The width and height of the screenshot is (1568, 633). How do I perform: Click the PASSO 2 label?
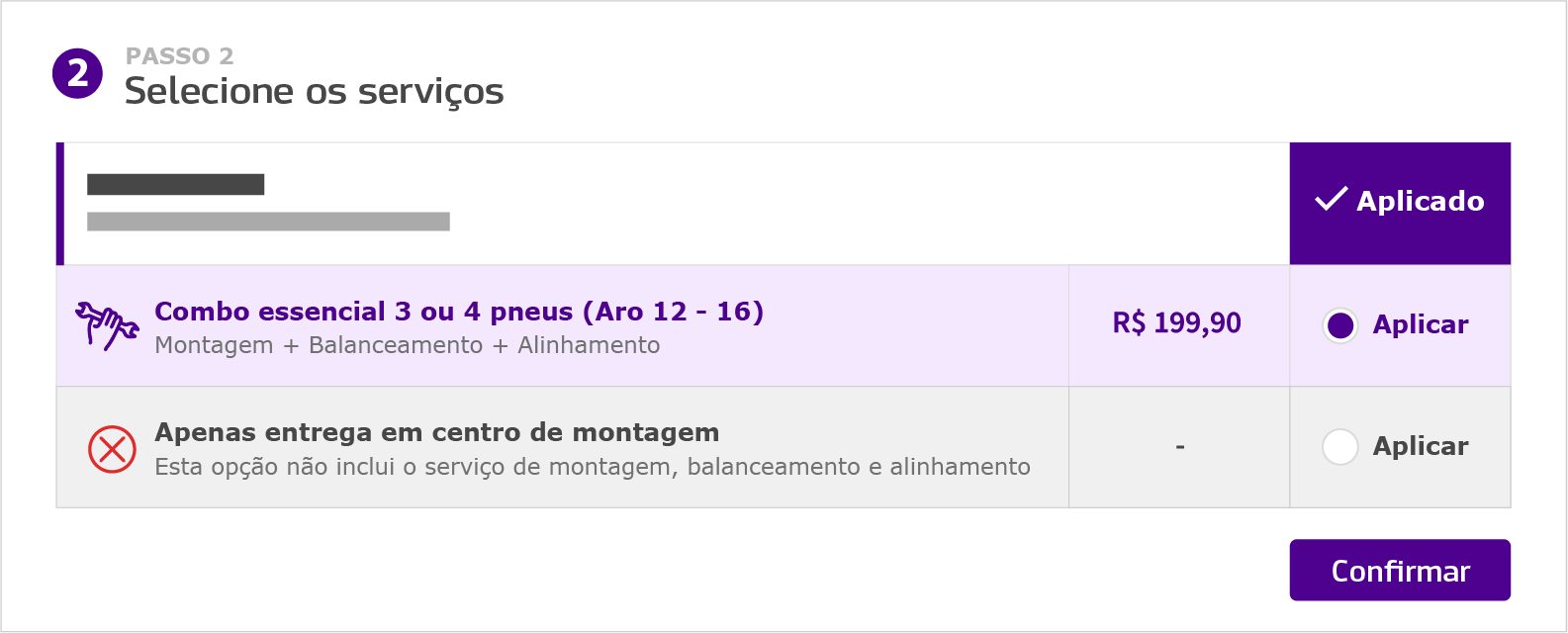pyautogui.click(x=179, y=56)
